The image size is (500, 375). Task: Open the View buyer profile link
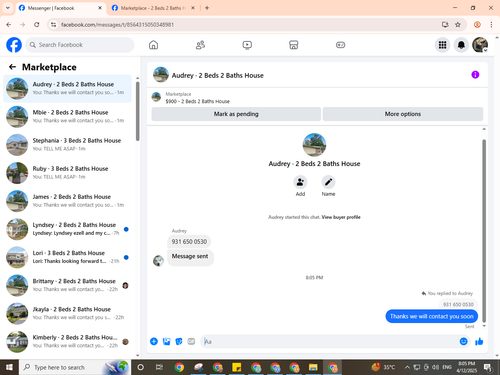point(341,217)
